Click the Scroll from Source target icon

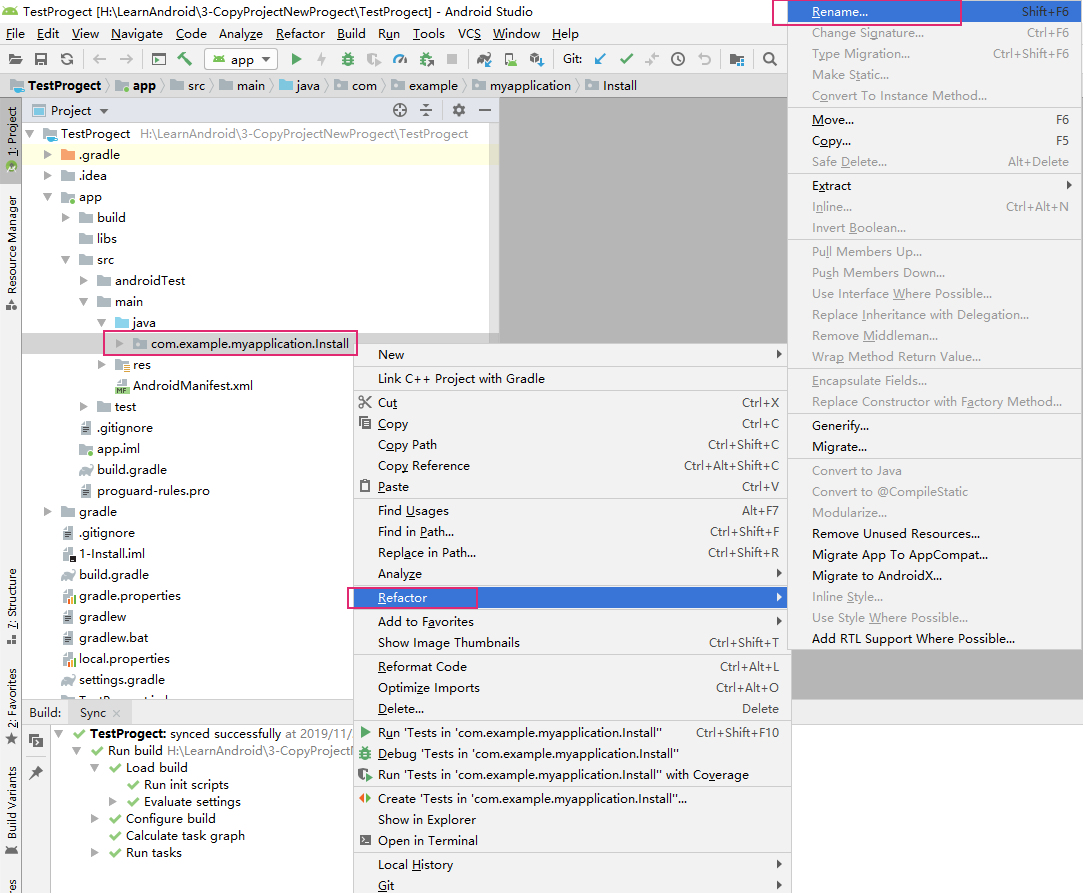tap(400, 110)
